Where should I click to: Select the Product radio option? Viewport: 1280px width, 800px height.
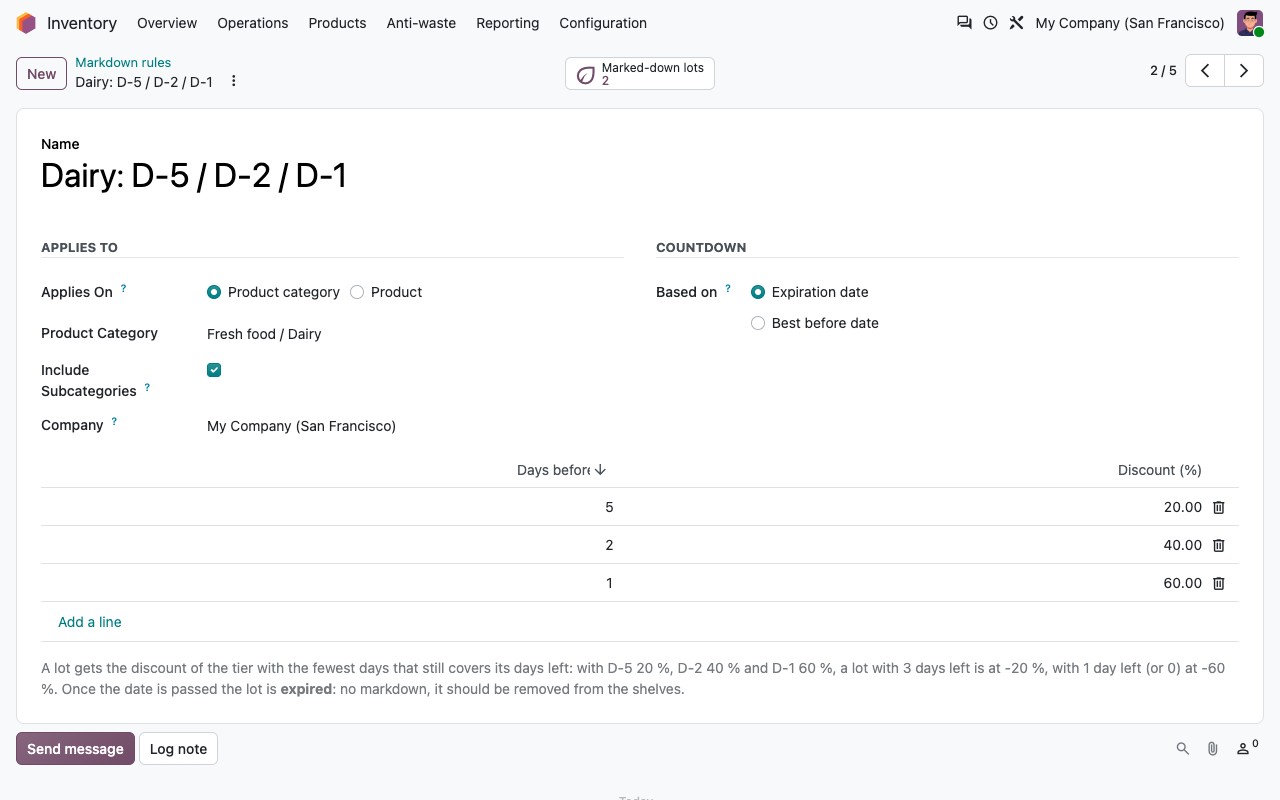click(x=357, y=292)
